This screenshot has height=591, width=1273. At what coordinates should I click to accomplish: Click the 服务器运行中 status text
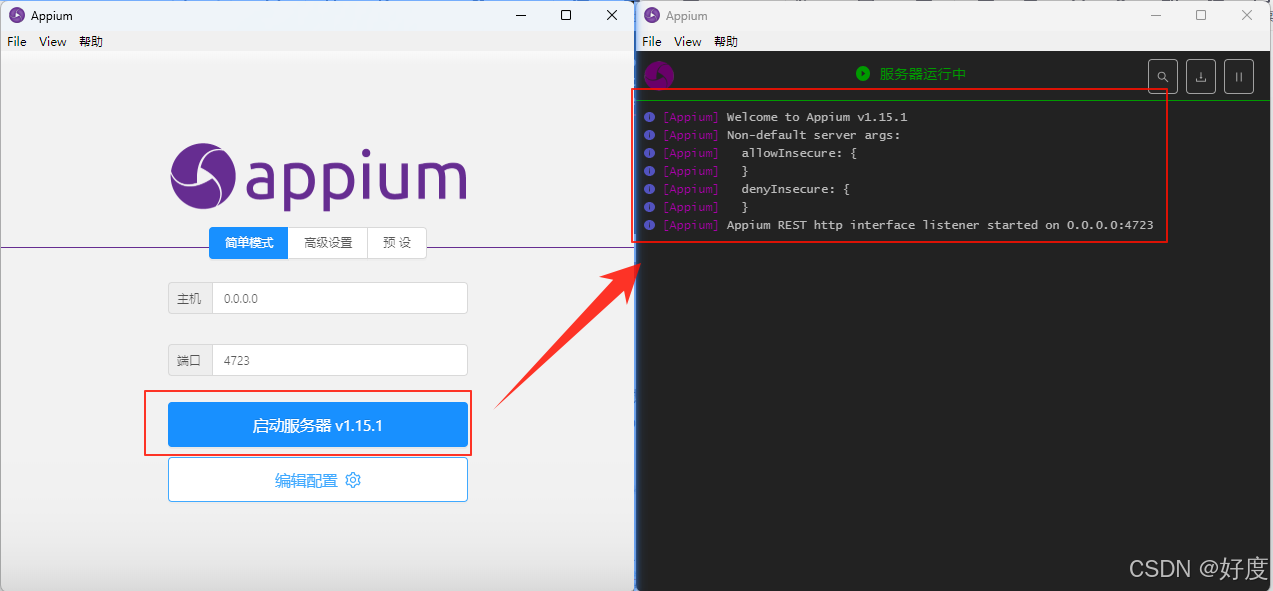click(923, 74)
